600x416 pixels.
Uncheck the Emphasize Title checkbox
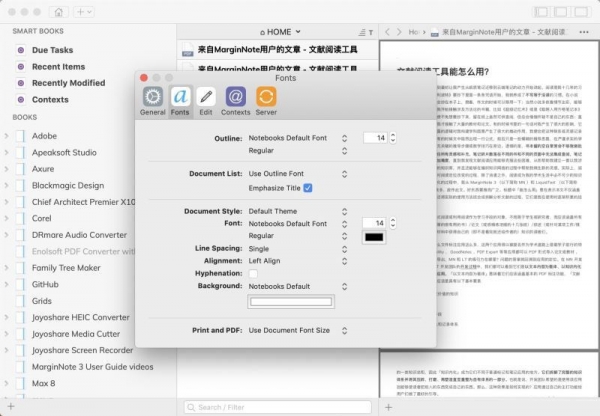coord(308,188)
